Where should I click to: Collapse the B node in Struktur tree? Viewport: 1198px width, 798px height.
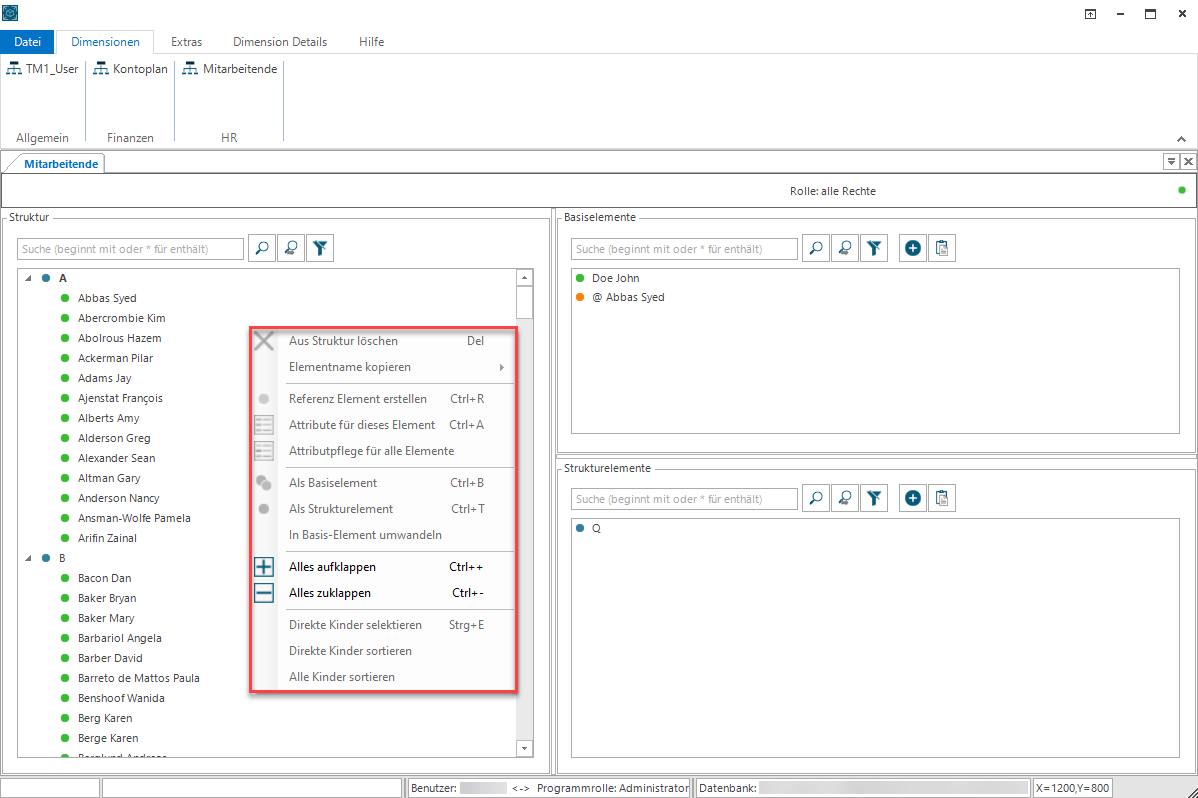click(28, 558)
